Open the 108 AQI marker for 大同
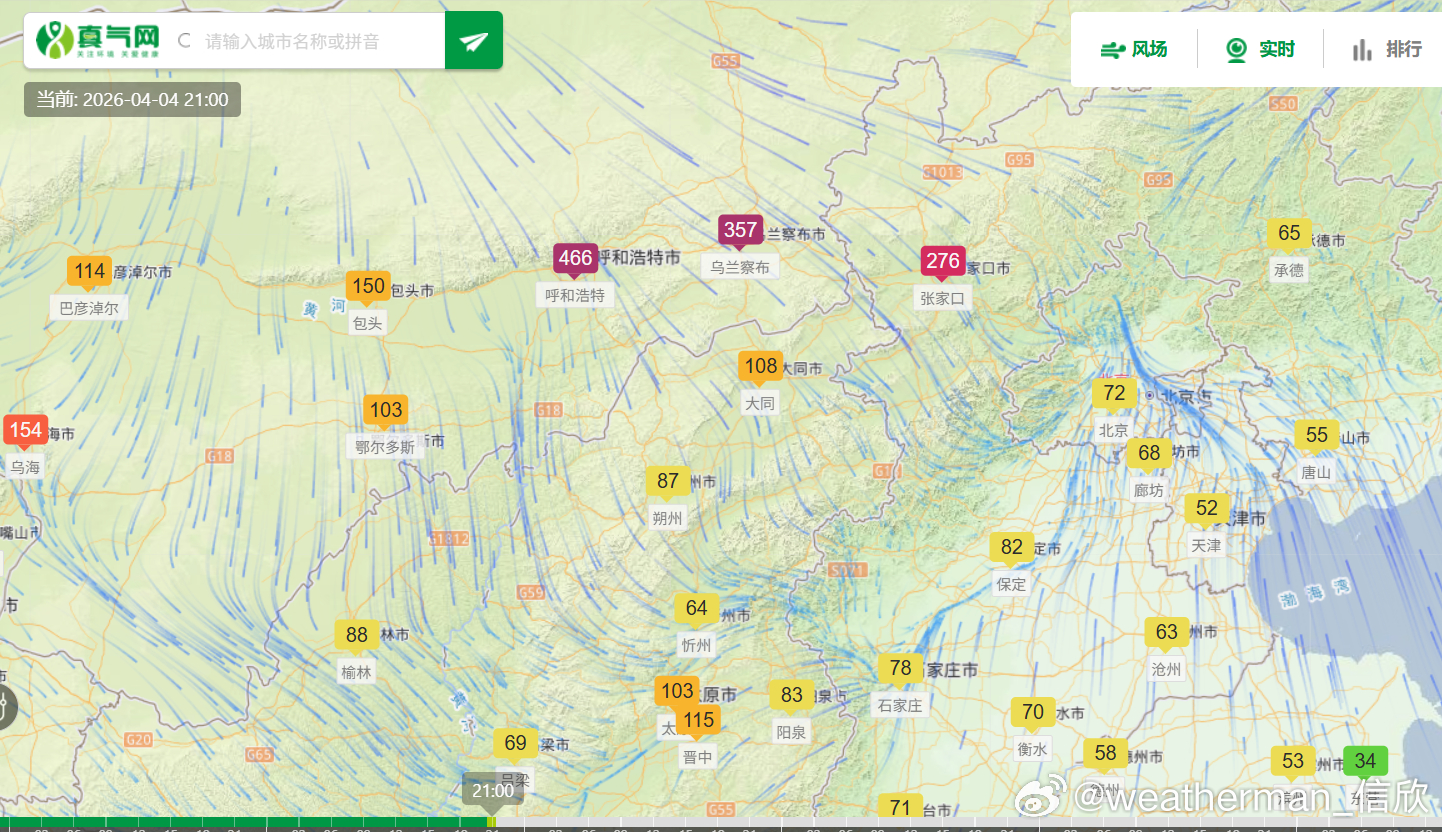The image size is (1442, 832). [x=761, y=366]
